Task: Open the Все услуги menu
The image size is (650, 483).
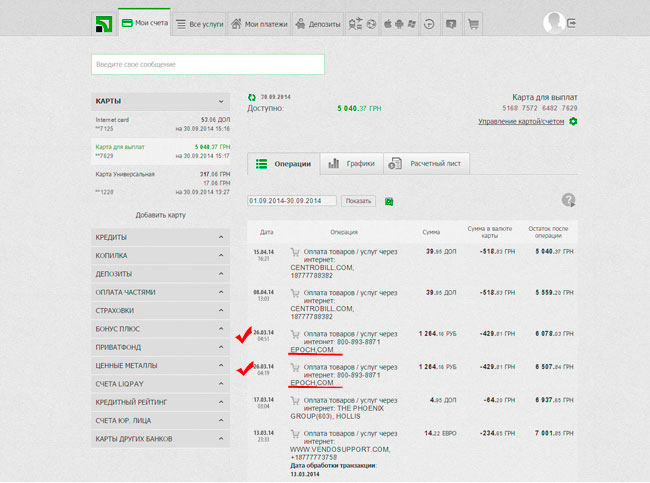Action: [x=197, y=23]
